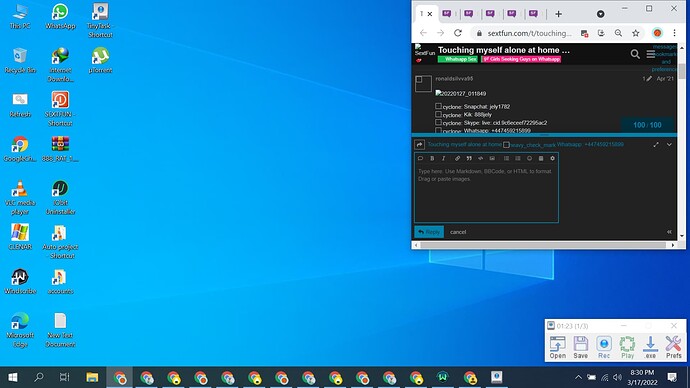Click TinyTask Open icon
This screenshot has height=388, width=690.
pos(558,347)
